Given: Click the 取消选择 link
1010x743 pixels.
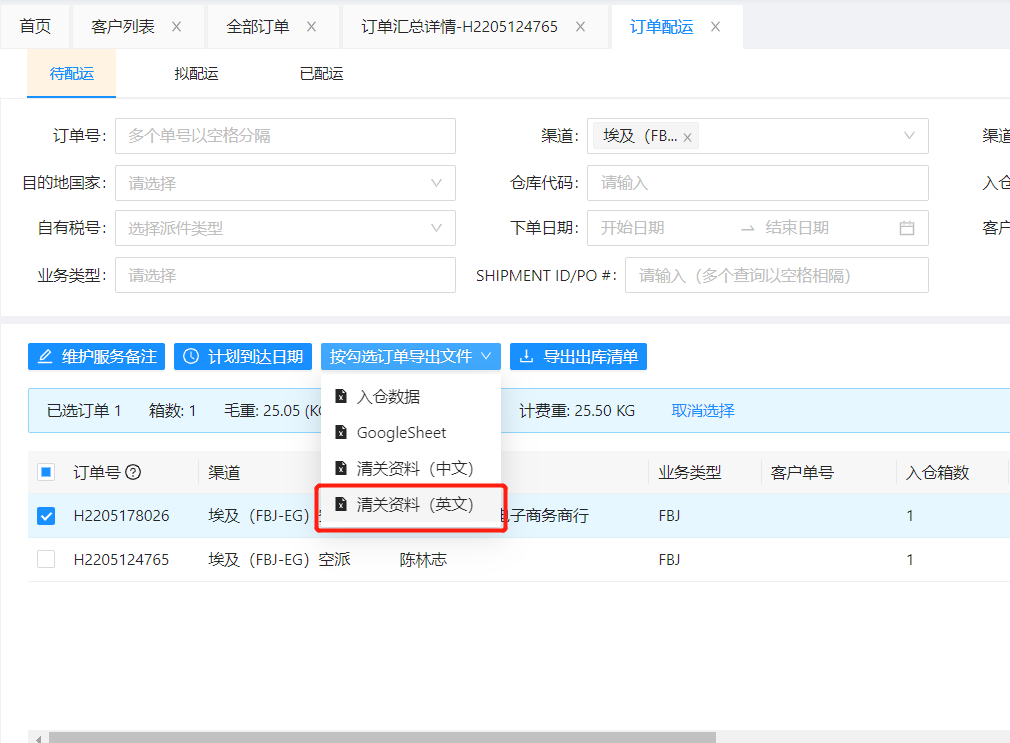Looking at the screenshot, I should click(x=703, y=411).
